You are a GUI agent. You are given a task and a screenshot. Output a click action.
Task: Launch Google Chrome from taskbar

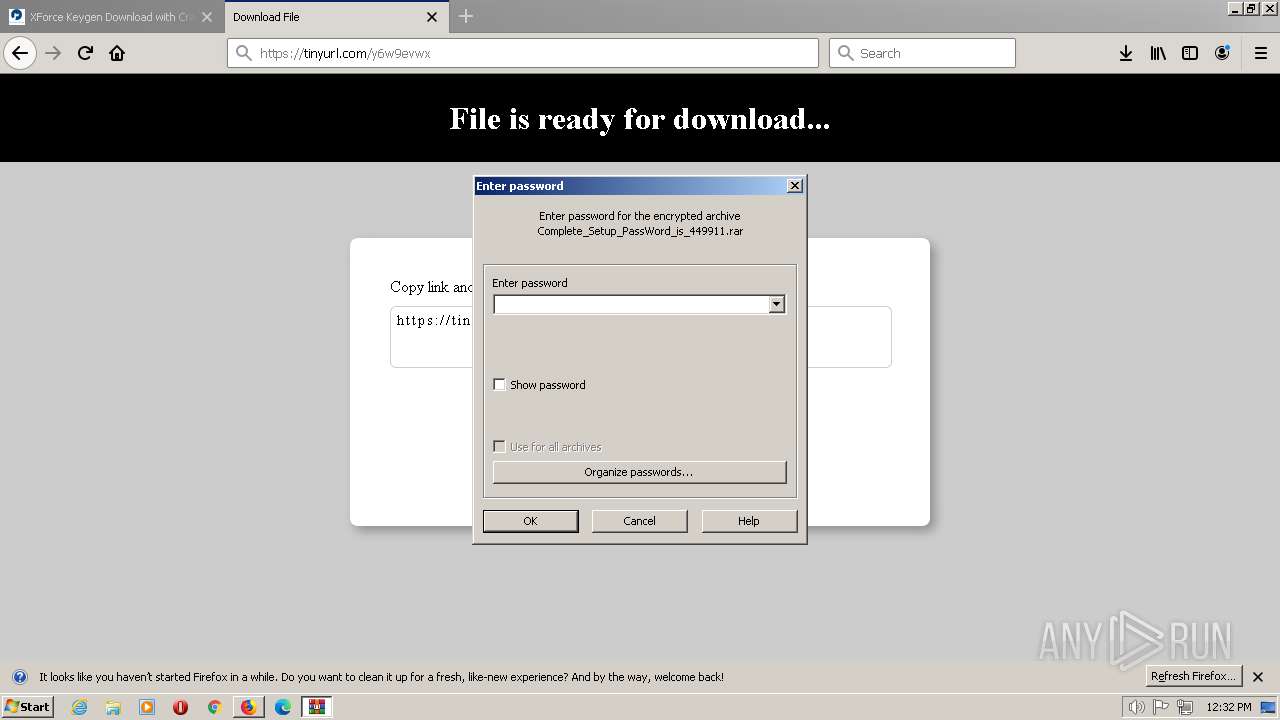tap(214, 707)
